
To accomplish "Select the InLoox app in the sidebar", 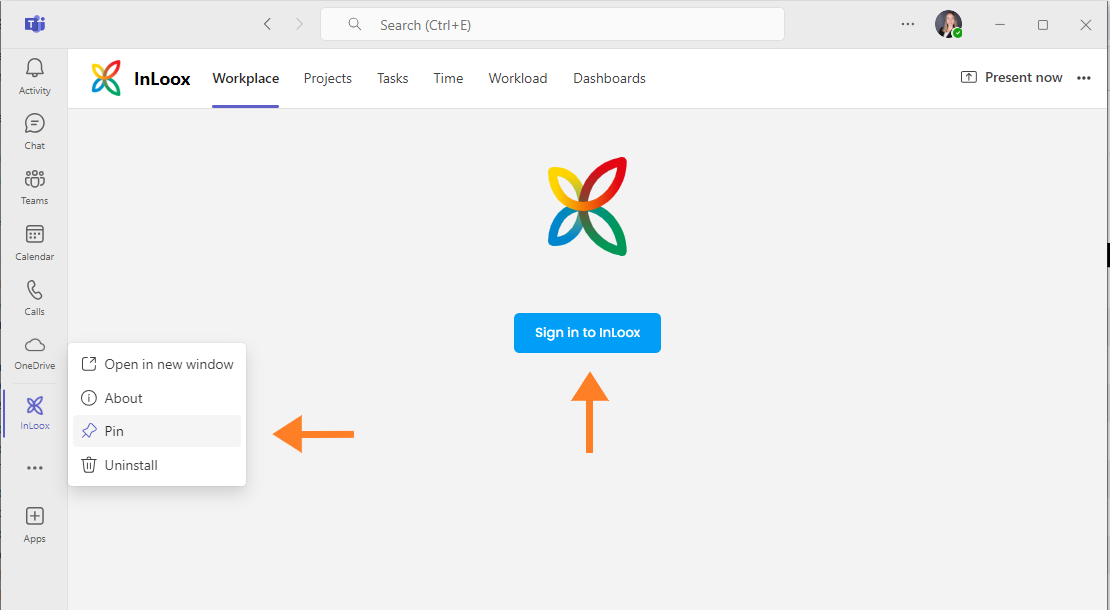I will click(x=34, y=412).
